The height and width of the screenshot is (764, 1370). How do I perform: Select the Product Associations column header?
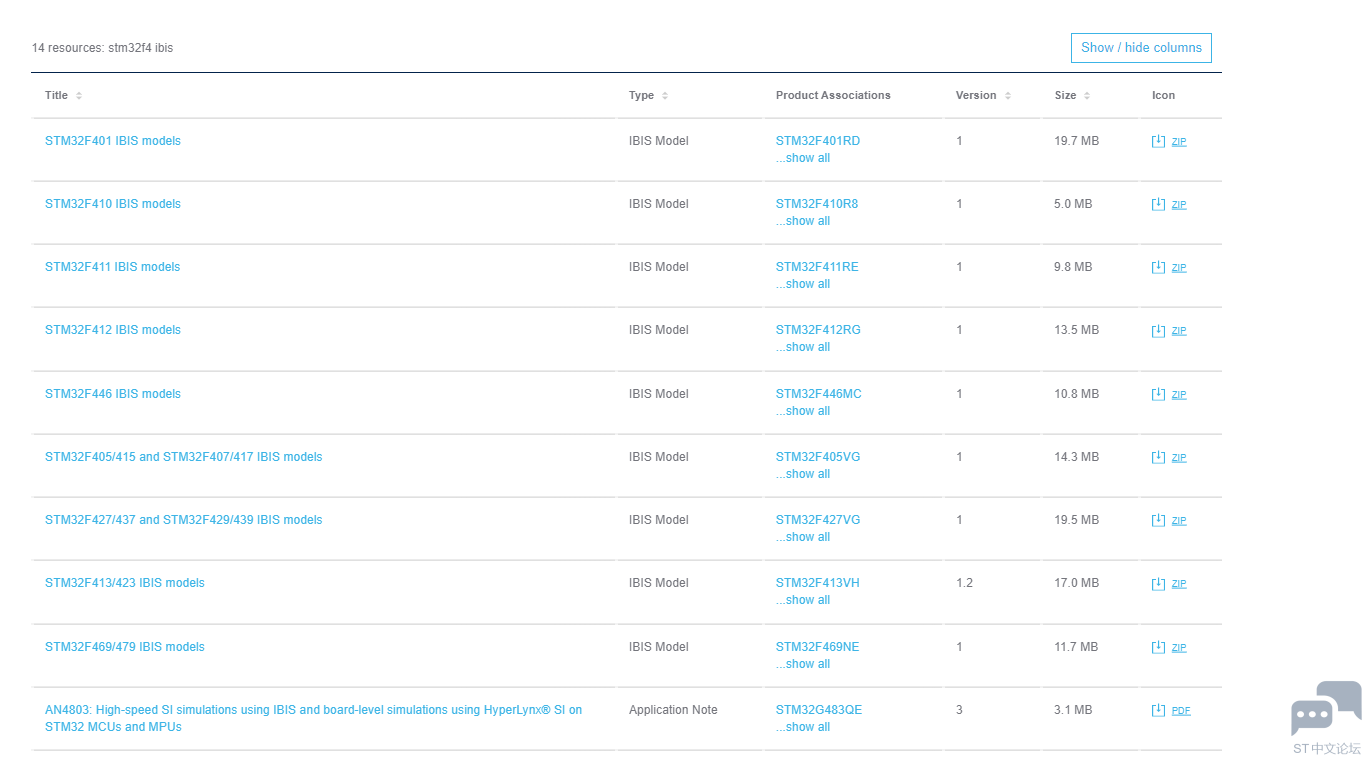pyautogui.click(x=833, y=95)
